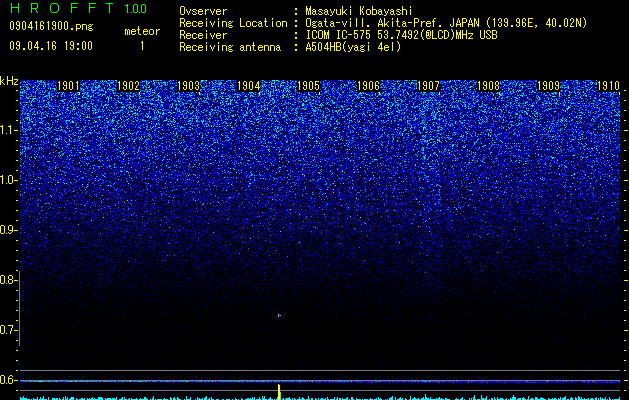Screen dimensions: 629x400
Task: Click the 1905 time marker
Action: [x=308, y=86]
